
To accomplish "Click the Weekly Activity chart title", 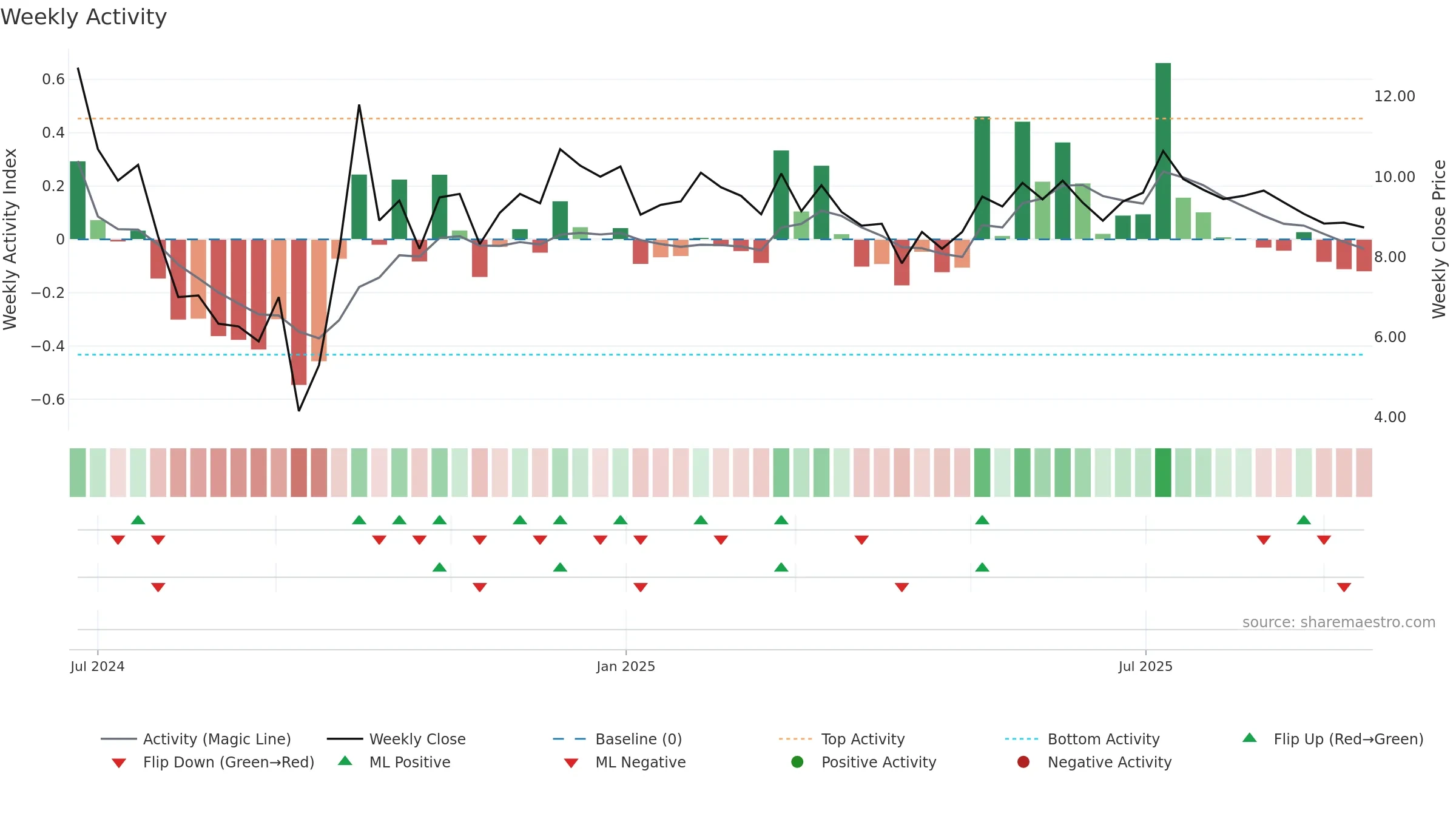I will click(x=84, y=17).
